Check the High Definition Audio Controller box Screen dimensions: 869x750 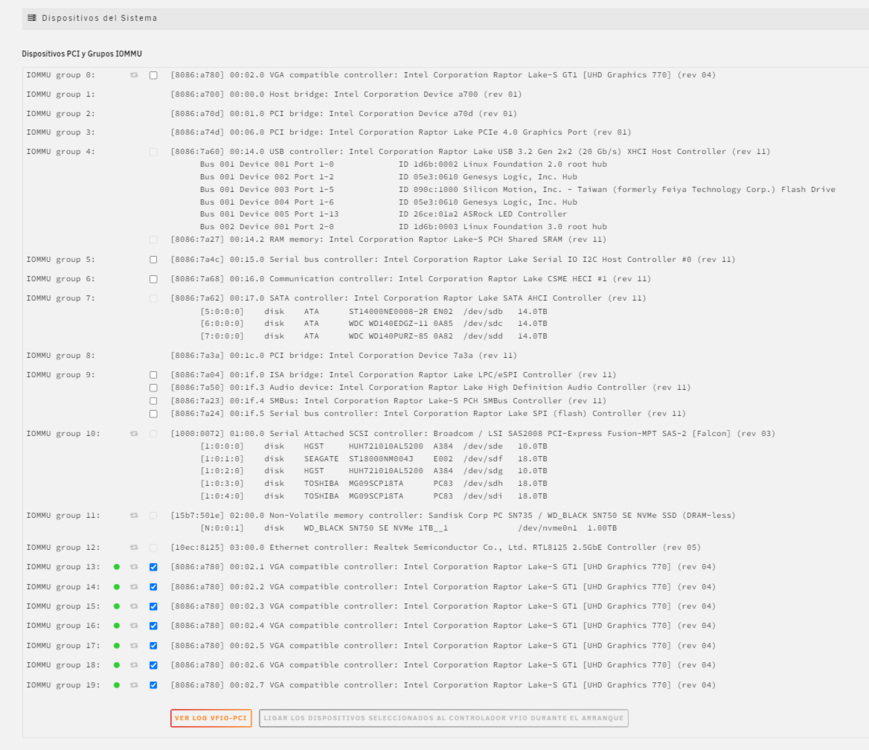tap(154, 388)
